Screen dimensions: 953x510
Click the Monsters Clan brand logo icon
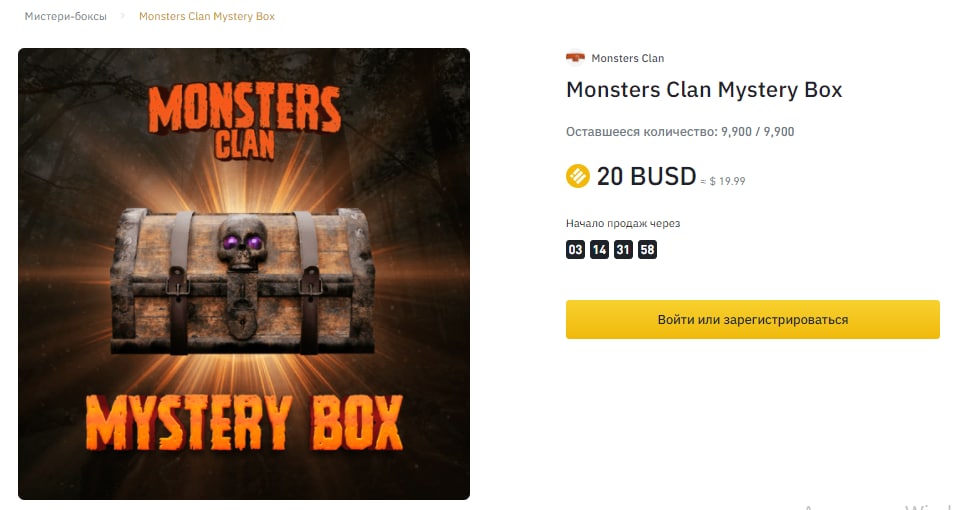point(575,58)
